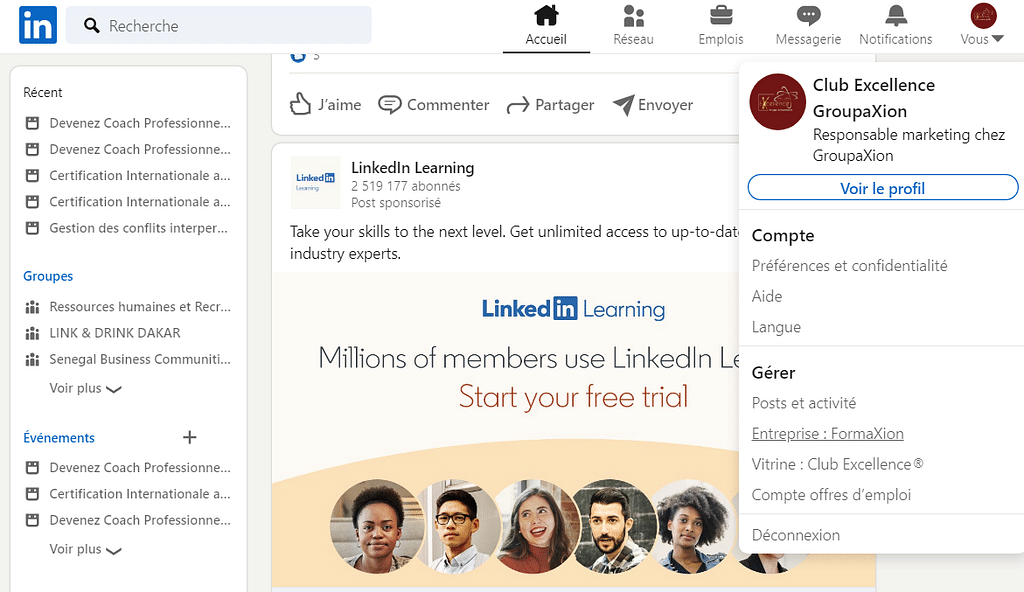Click the Partager share arrow icon

point(517,105)
